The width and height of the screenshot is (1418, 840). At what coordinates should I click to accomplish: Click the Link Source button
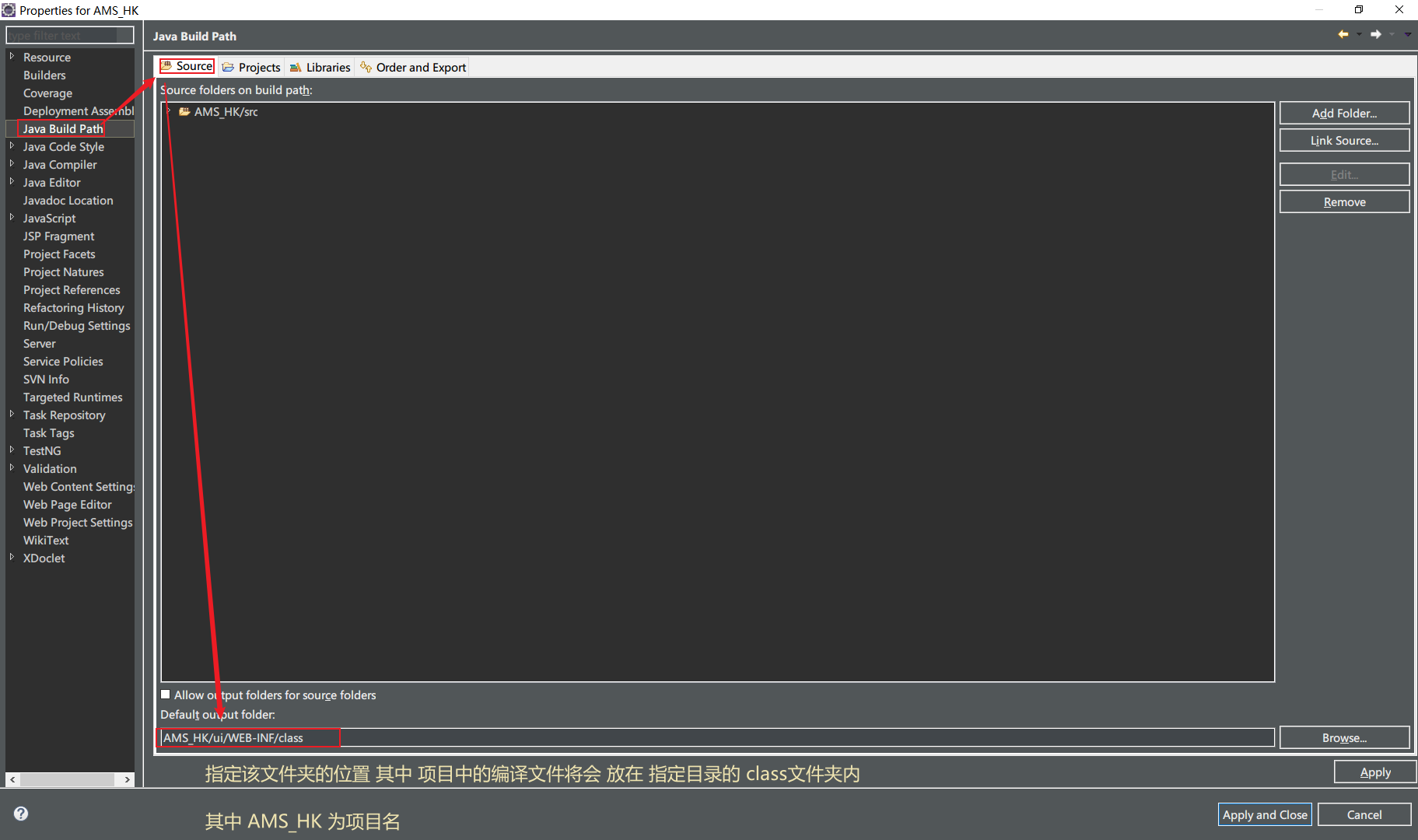coord(1343,140)
